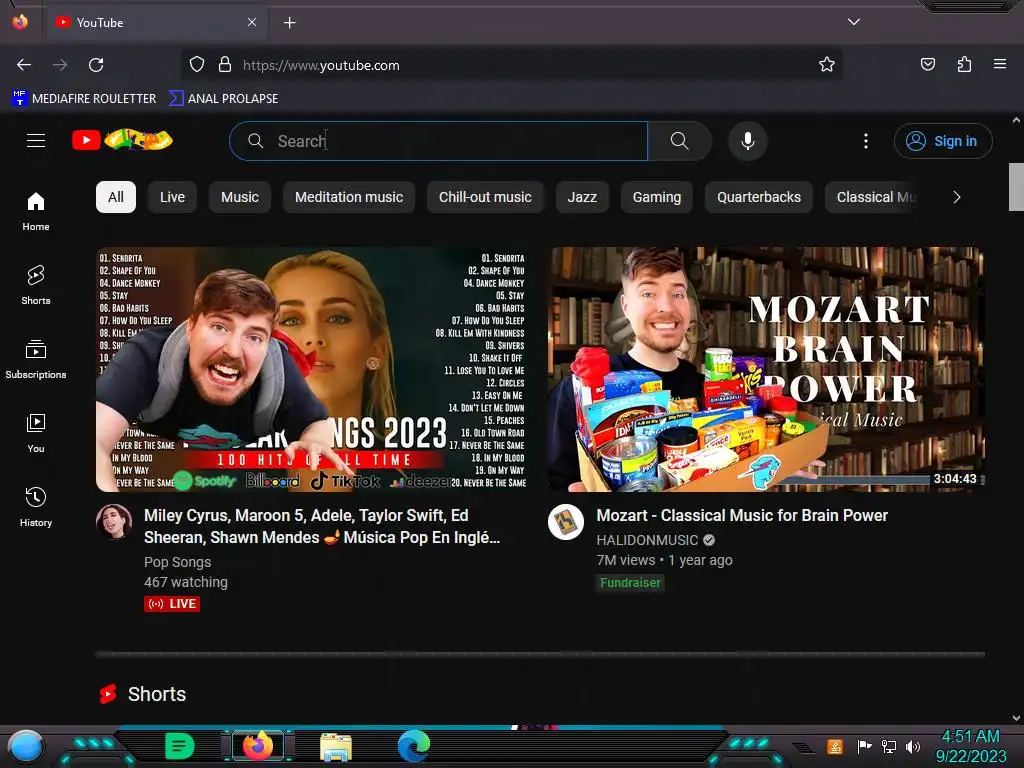The height and width of the screenshot is (768, 1024).
Task: Open Shorts from the sidebar
Action: [36, 285]
